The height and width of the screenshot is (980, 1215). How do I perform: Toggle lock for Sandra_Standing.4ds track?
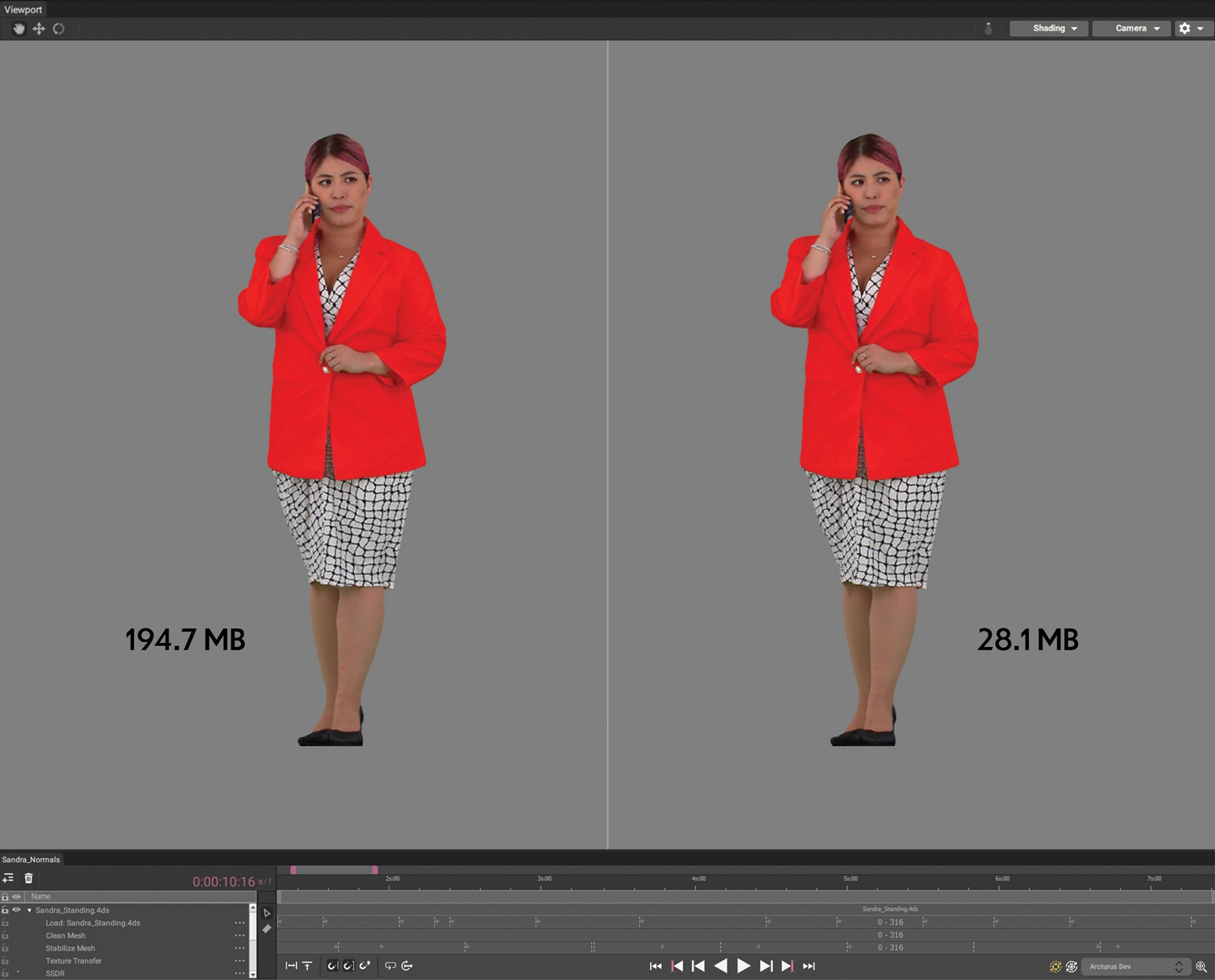tap(5, 910)
